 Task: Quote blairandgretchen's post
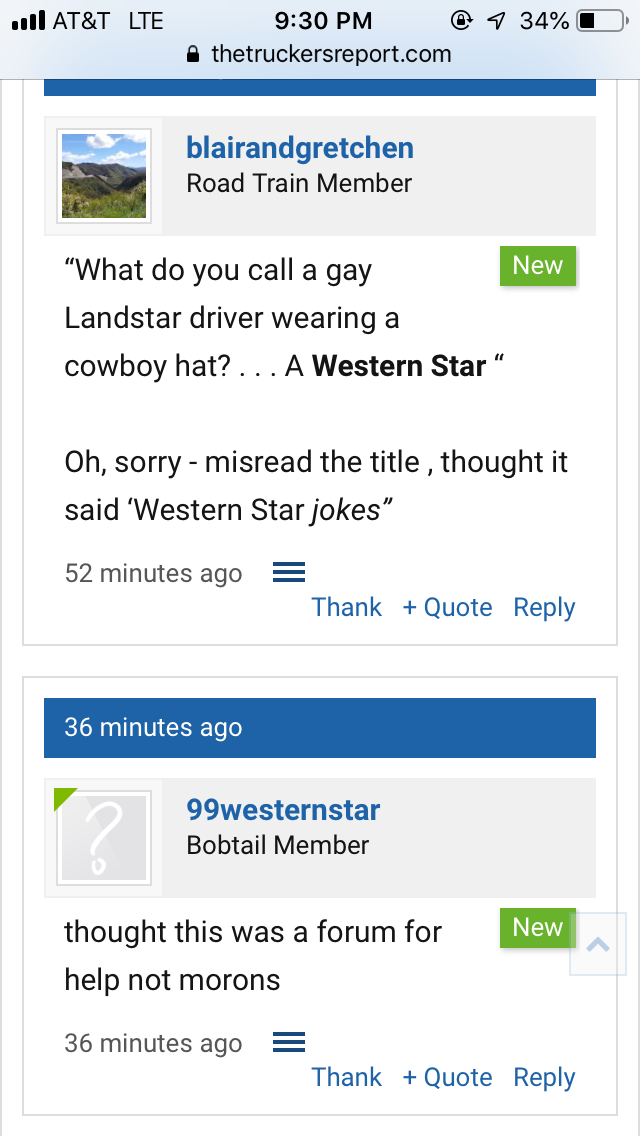click(447, 607)
